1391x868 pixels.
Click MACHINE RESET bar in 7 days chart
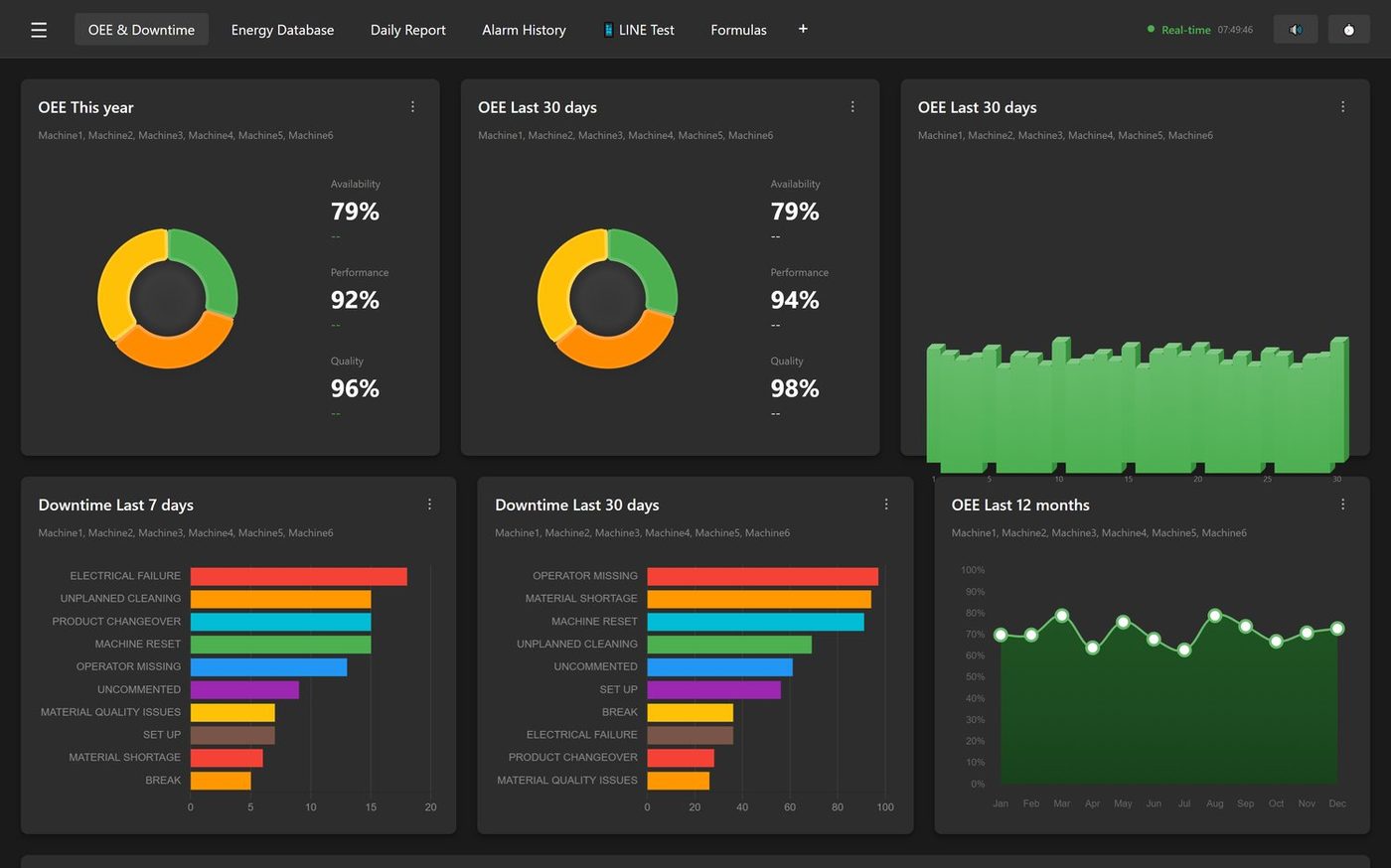(280, 645)
